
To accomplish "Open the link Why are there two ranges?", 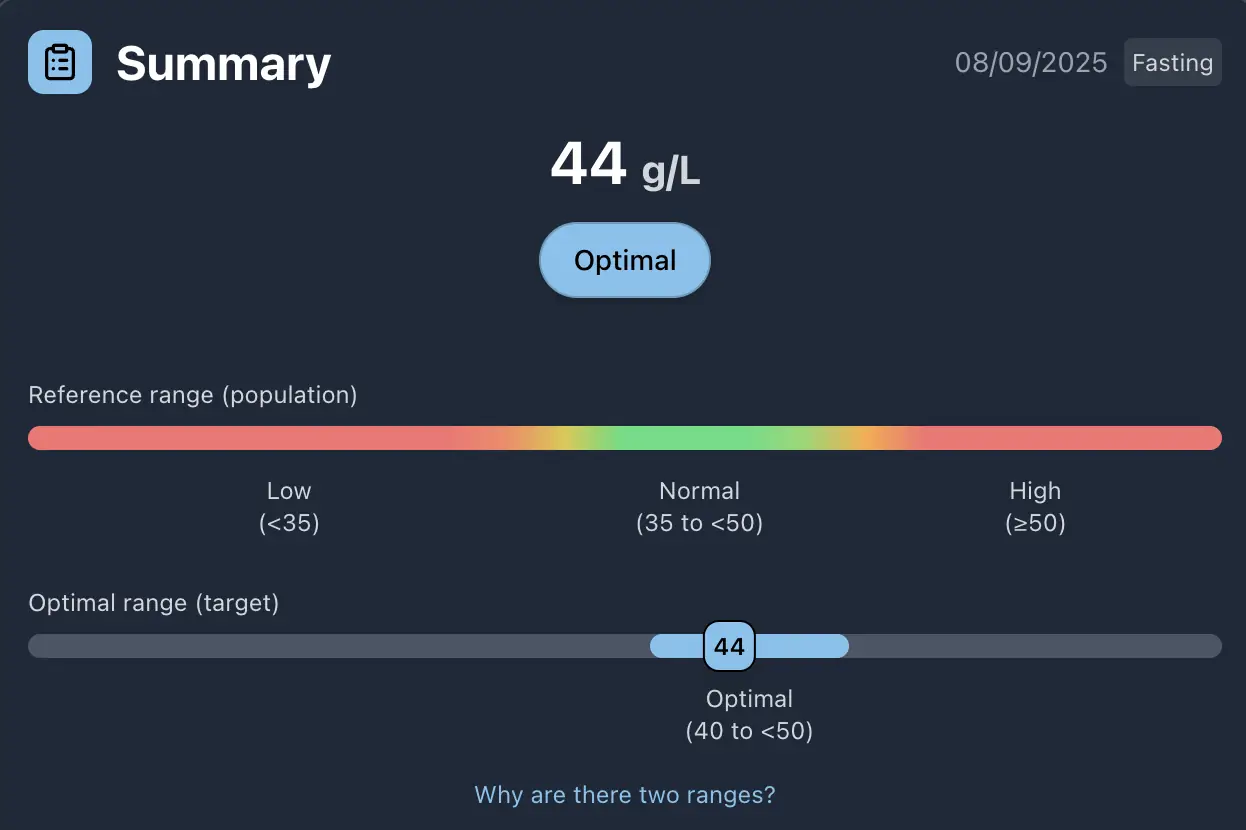I will point(624,794).
